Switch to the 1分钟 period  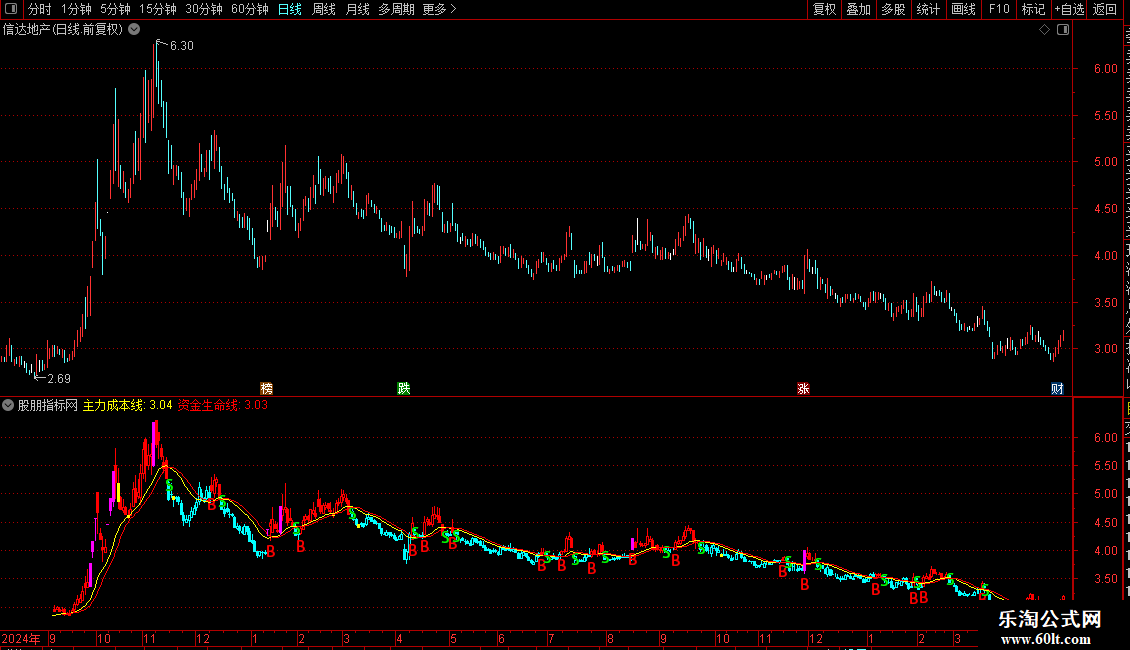click(x=76, y=9)
